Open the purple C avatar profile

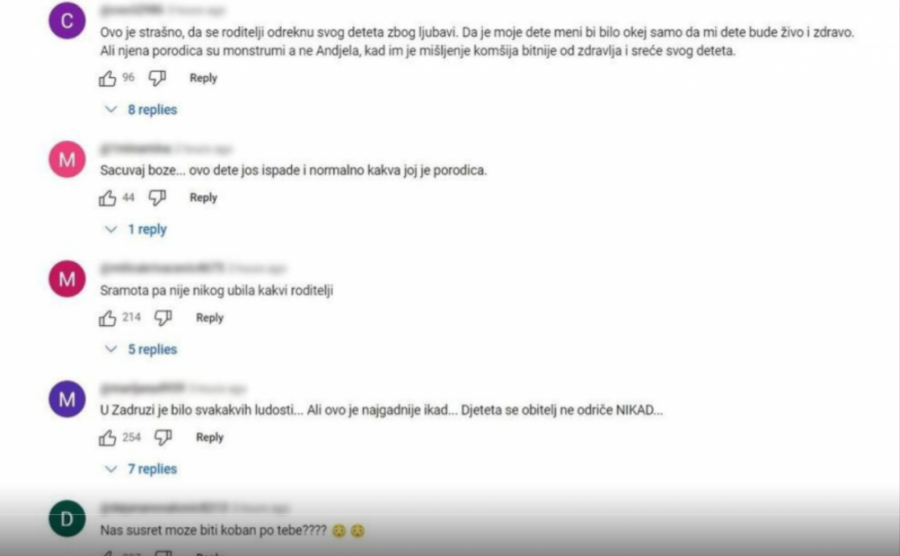[x=67, y=21]
